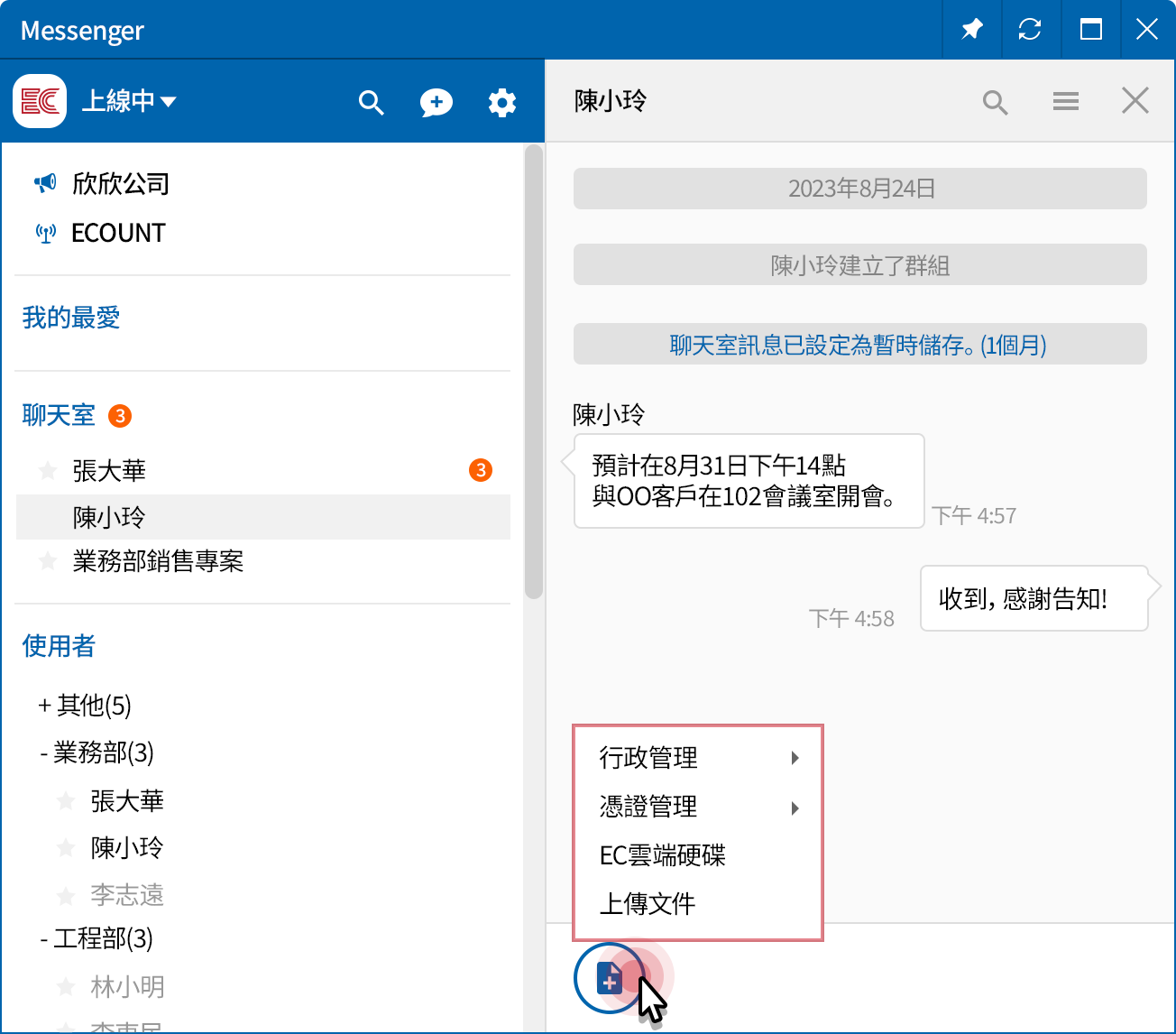Toggle the favorite star beside 業務部銷售專案
The width and height of the screenshot is (1176, 1034).
point(47,561)
